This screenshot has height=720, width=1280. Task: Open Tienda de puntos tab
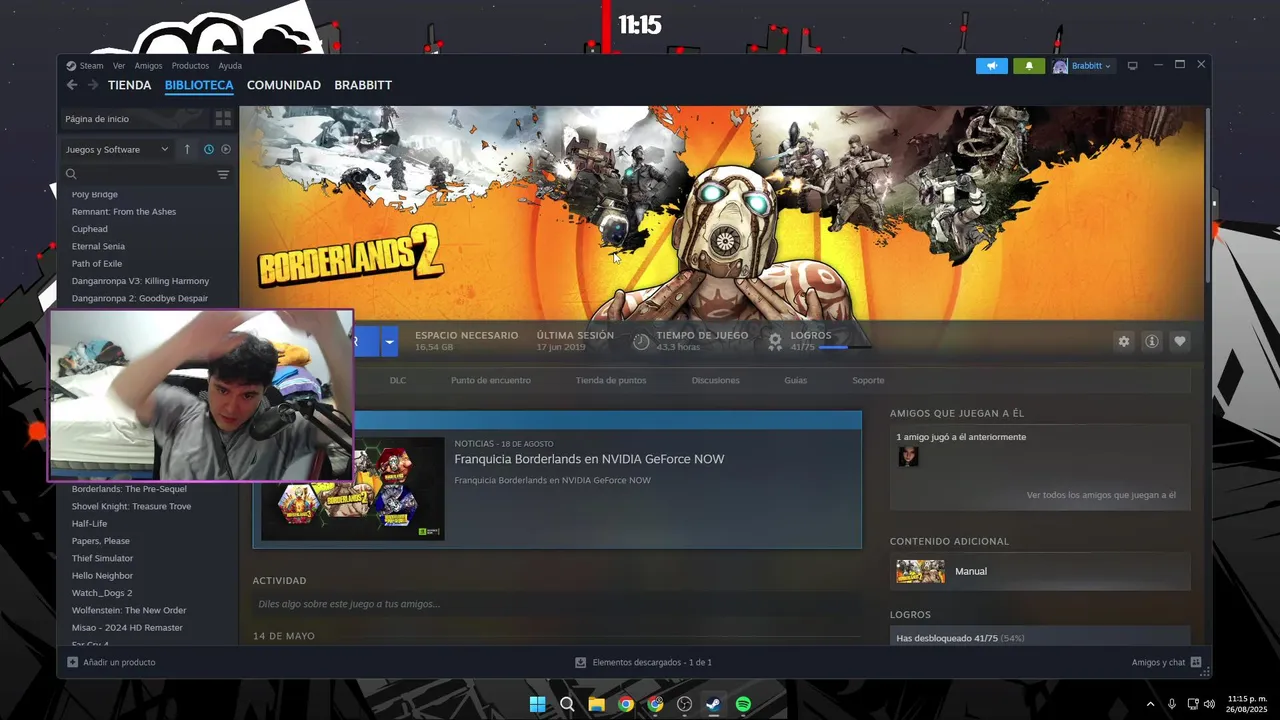[611, 380]
